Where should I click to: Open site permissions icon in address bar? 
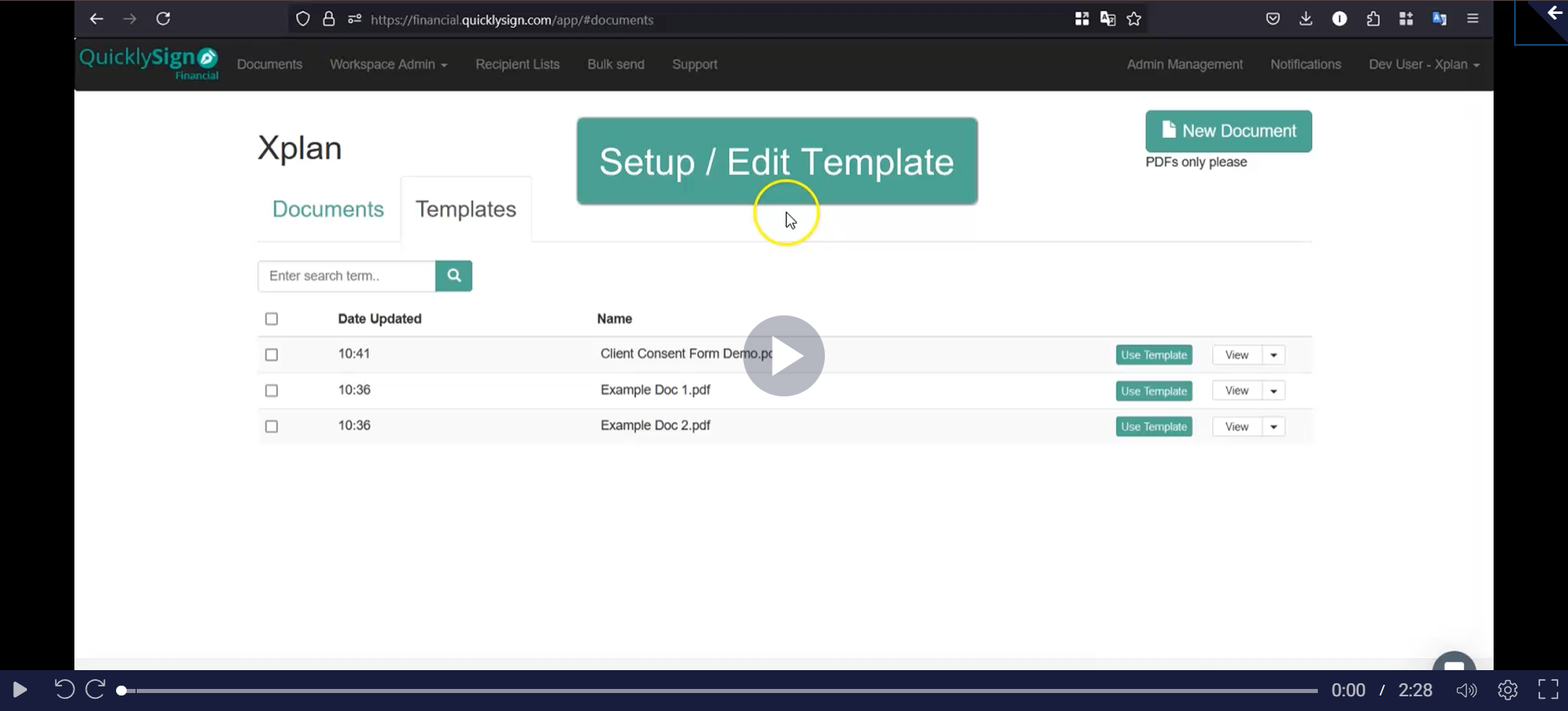[x=355, y=19]
